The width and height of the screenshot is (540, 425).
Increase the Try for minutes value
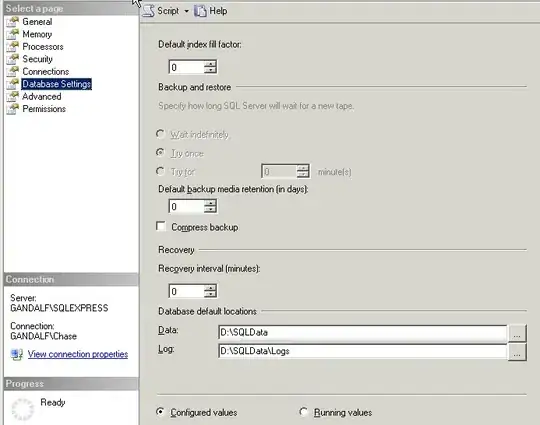pos(303,168)
